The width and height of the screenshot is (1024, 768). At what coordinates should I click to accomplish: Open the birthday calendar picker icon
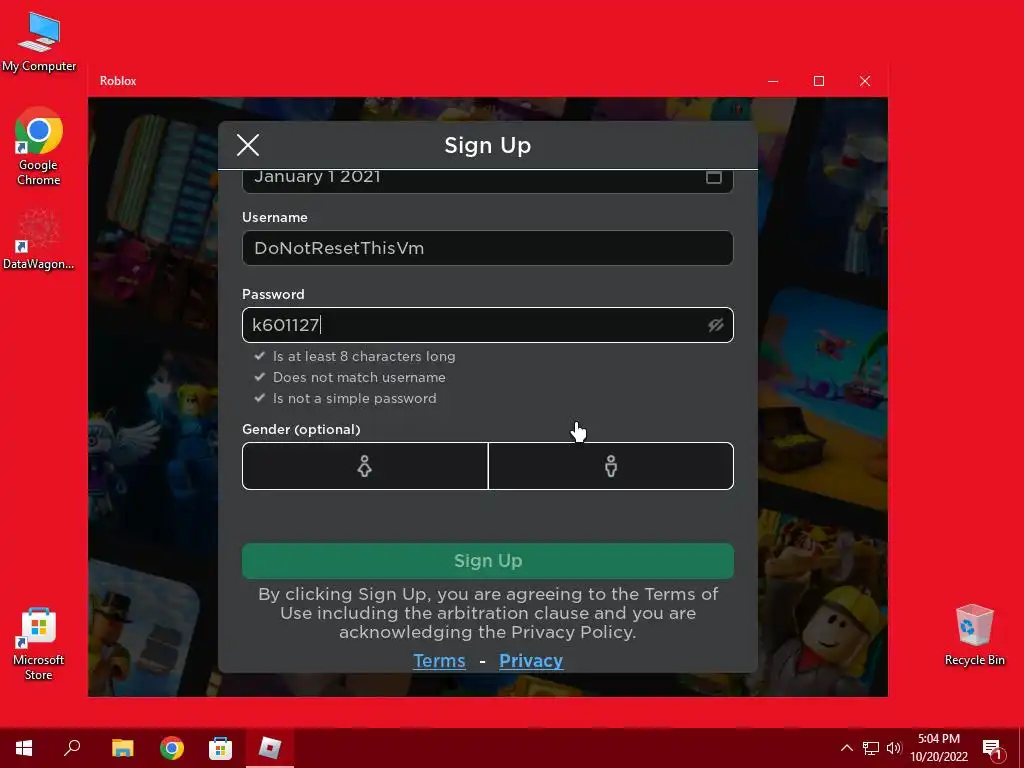click(713, 177)
